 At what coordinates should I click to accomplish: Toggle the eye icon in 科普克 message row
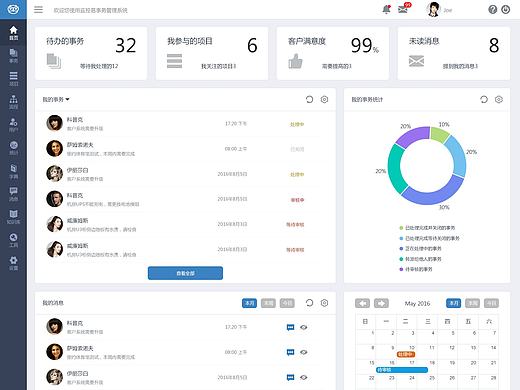click(303, 327)
